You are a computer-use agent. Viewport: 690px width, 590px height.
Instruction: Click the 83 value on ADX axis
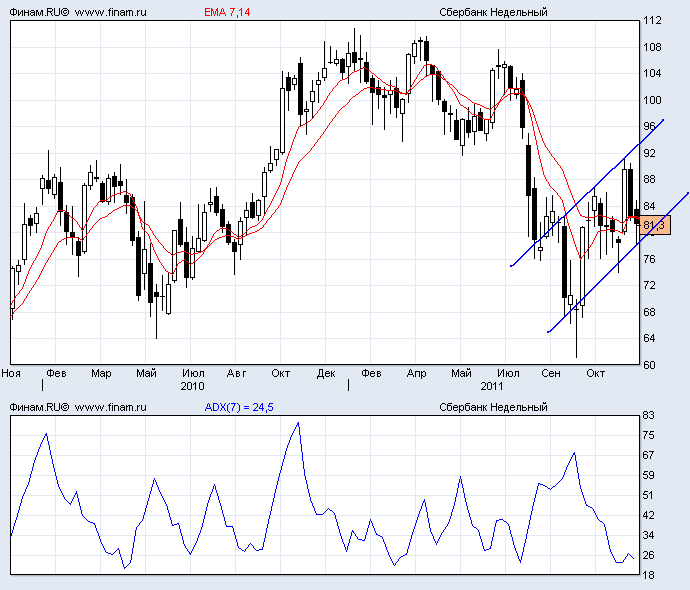point(649,415)
